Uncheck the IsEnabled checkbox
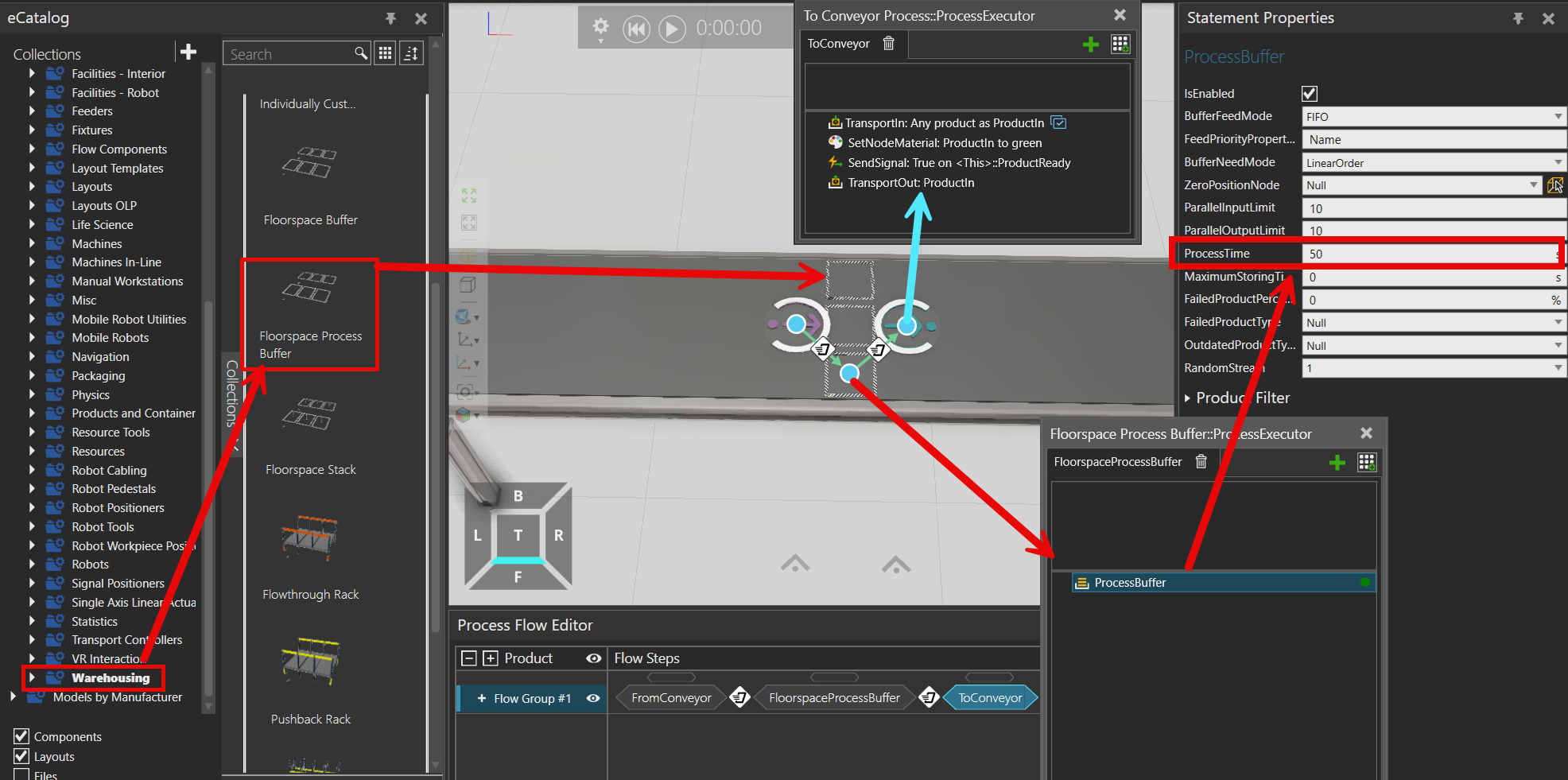This screenshot has width=1568, height=780. tap(1310, 94)
